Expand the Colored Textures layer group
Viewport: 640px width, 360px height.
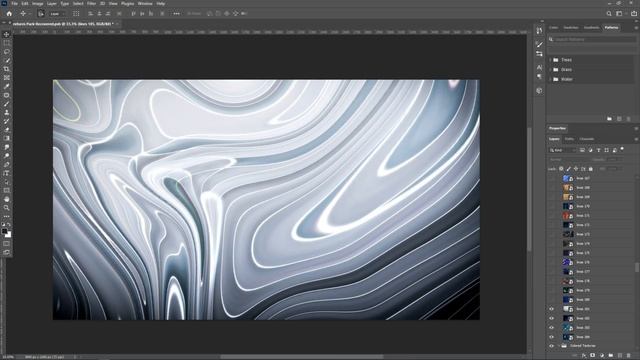click(558, 346)
